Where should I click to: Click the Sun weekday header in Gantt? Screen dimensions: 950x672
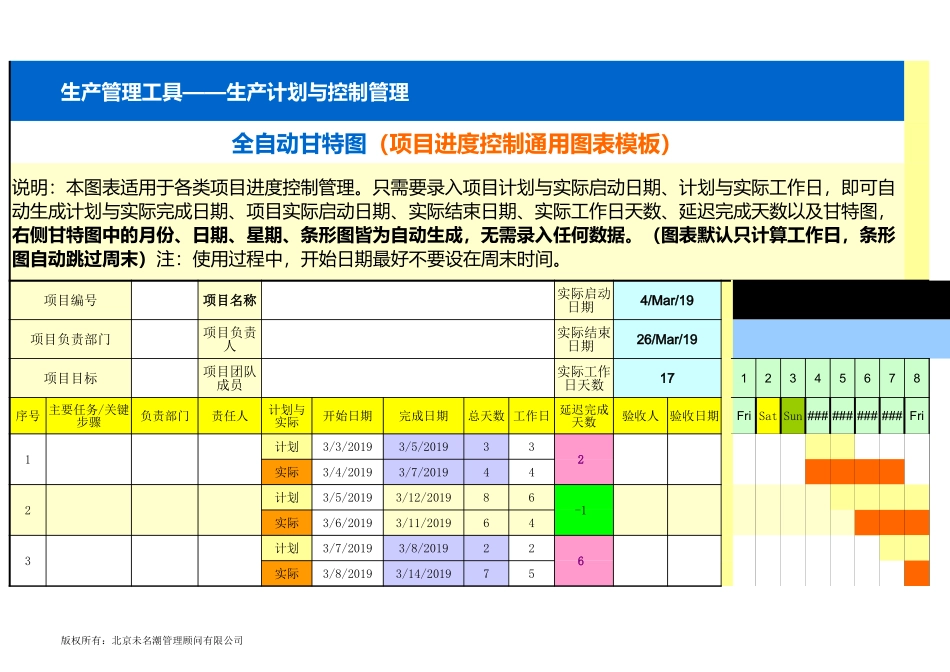(x=792, y=416)
